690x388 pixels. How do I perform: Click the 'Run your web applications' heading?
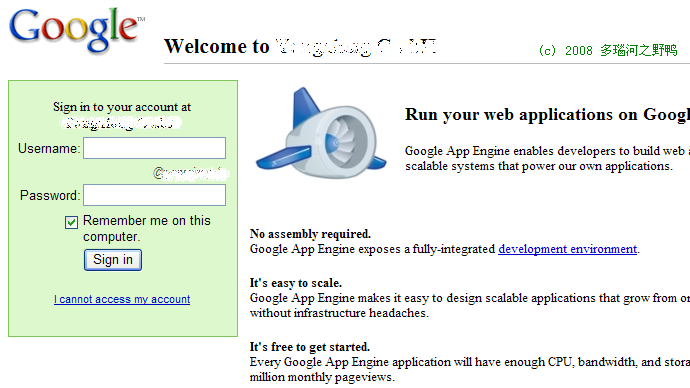547,115
